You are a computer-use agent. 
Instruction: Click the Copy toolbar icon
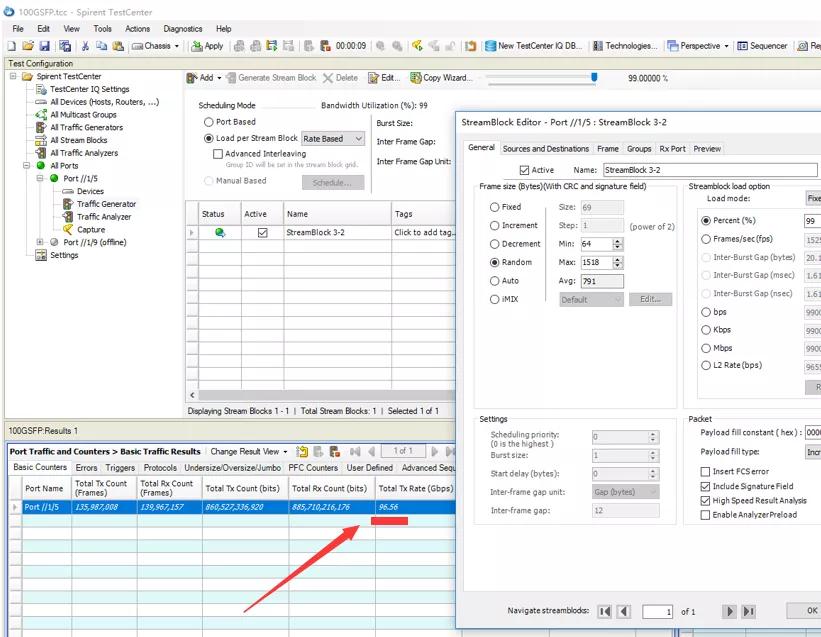pyautogui.click(x=101, y=46)
